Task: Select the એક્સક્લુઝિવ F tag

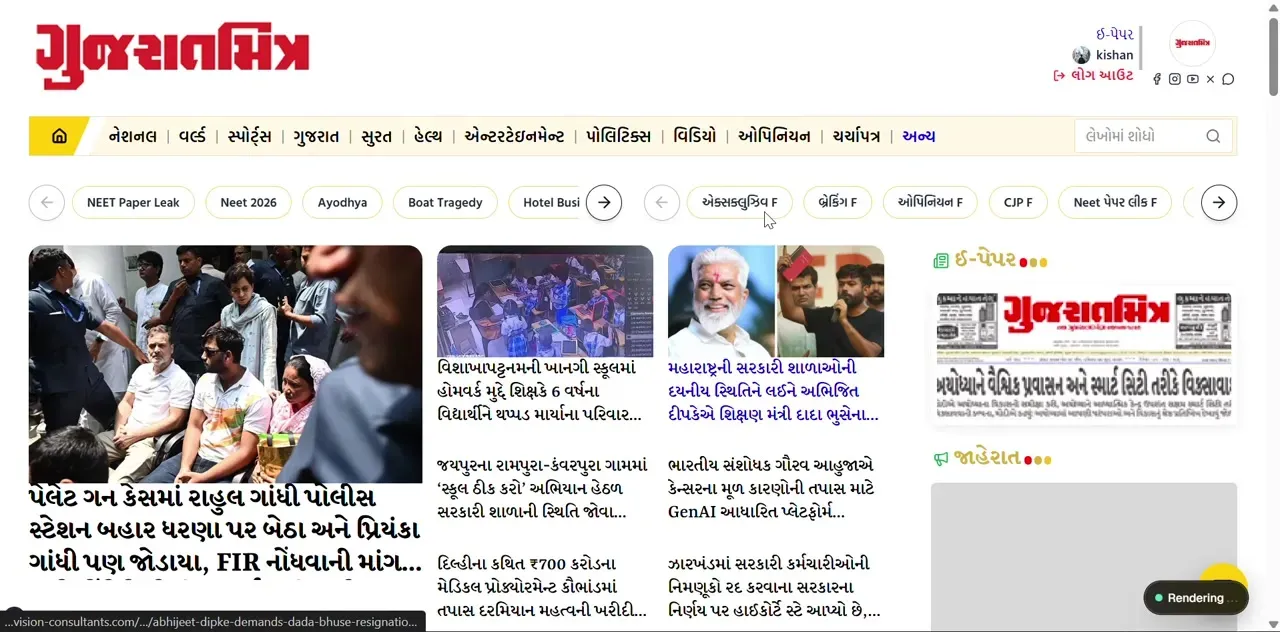Action: click(740, 202)
